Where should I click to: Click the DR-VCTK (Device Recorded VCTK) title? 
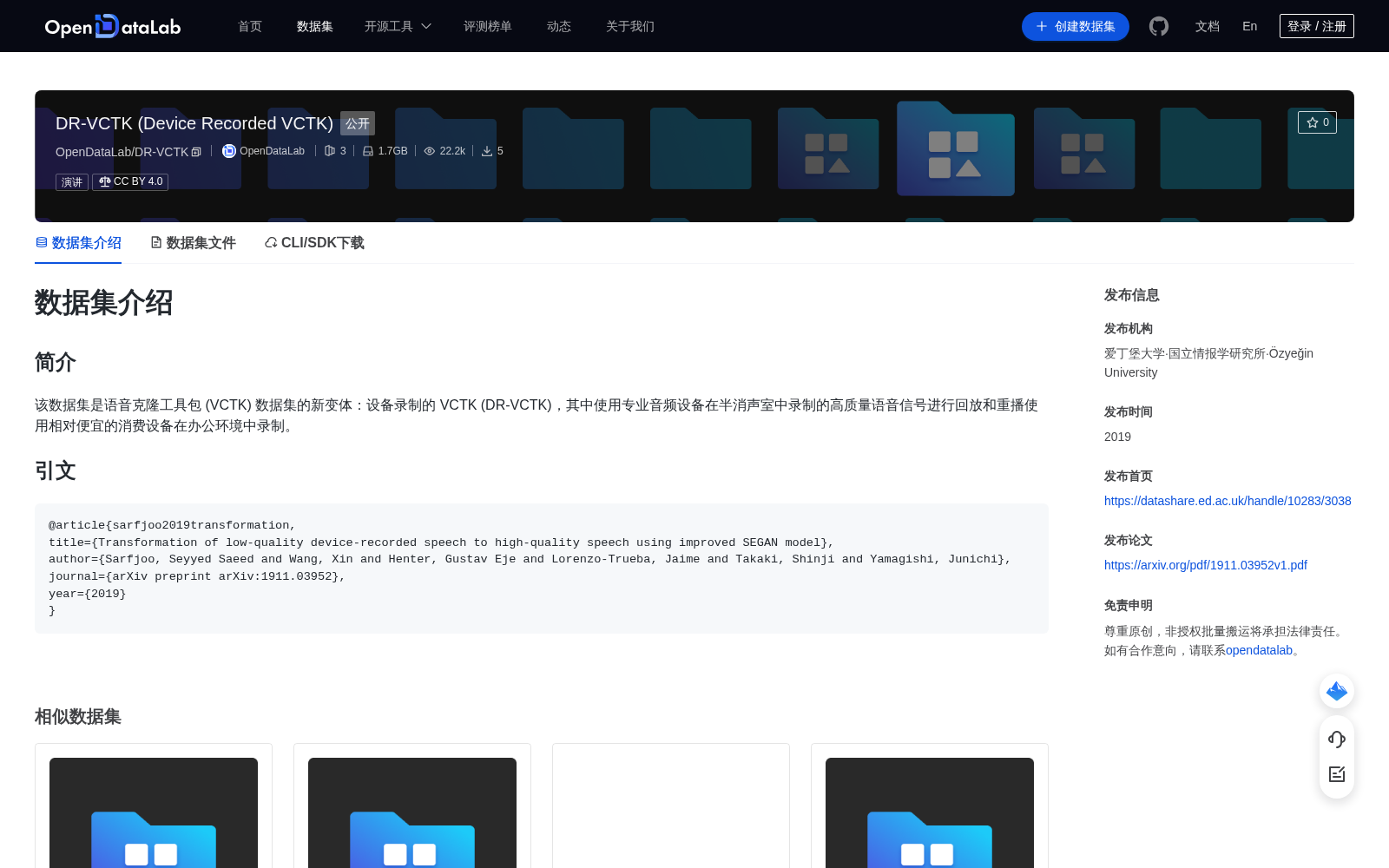[x=194, y=123]
